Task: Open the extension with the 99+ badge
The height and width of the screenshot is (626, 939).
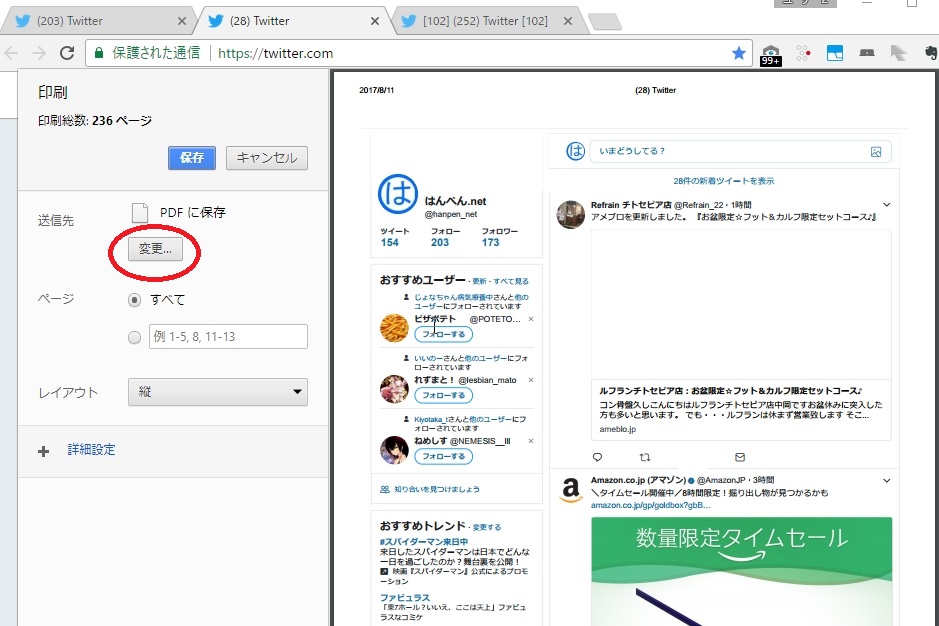Action: click(x=771, y=55)
